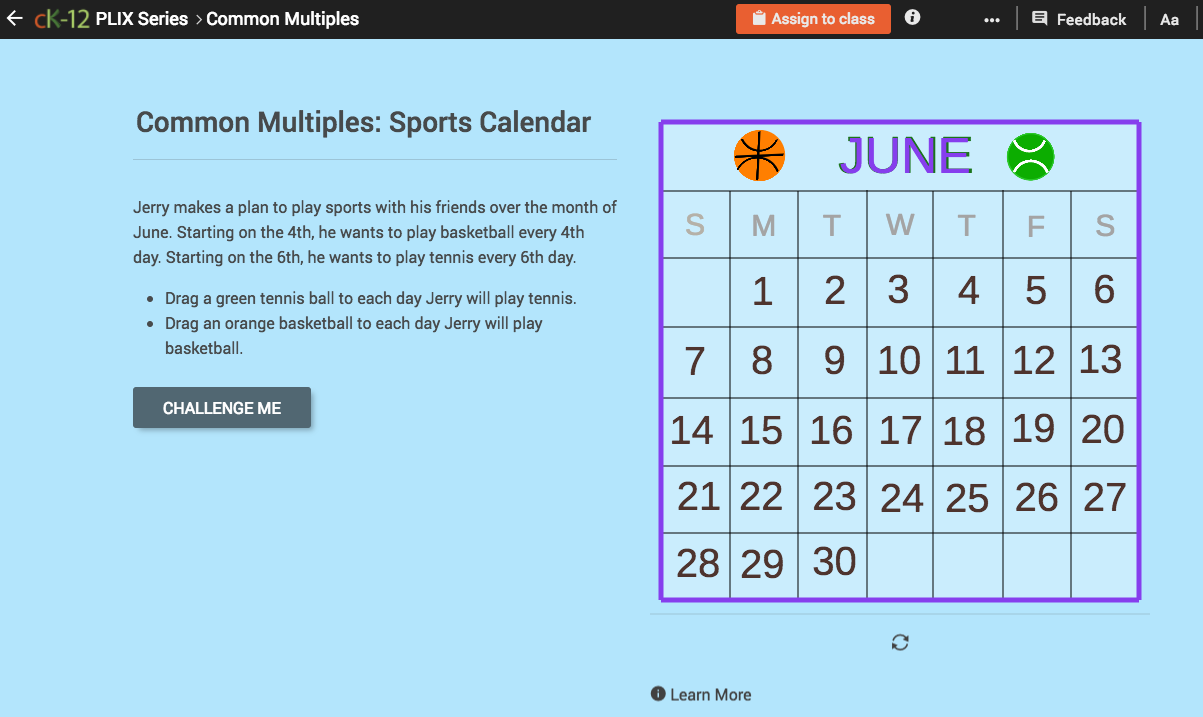Click the Assign to class button

point(813,18)
